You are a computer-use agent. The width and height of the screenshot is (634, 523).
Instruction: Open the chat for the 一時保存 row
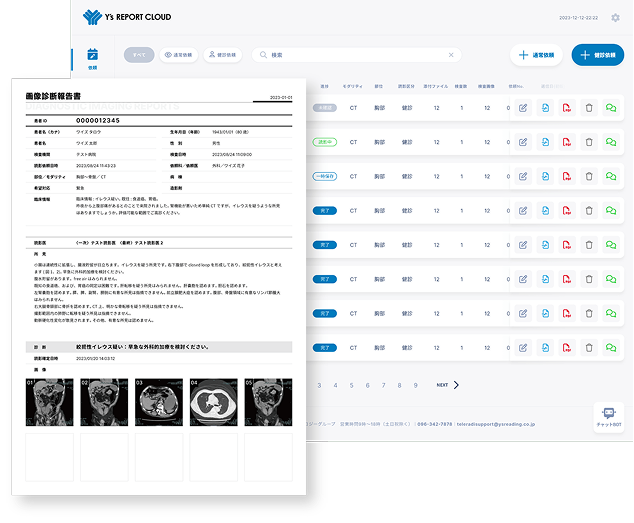[x=611, y=176]
